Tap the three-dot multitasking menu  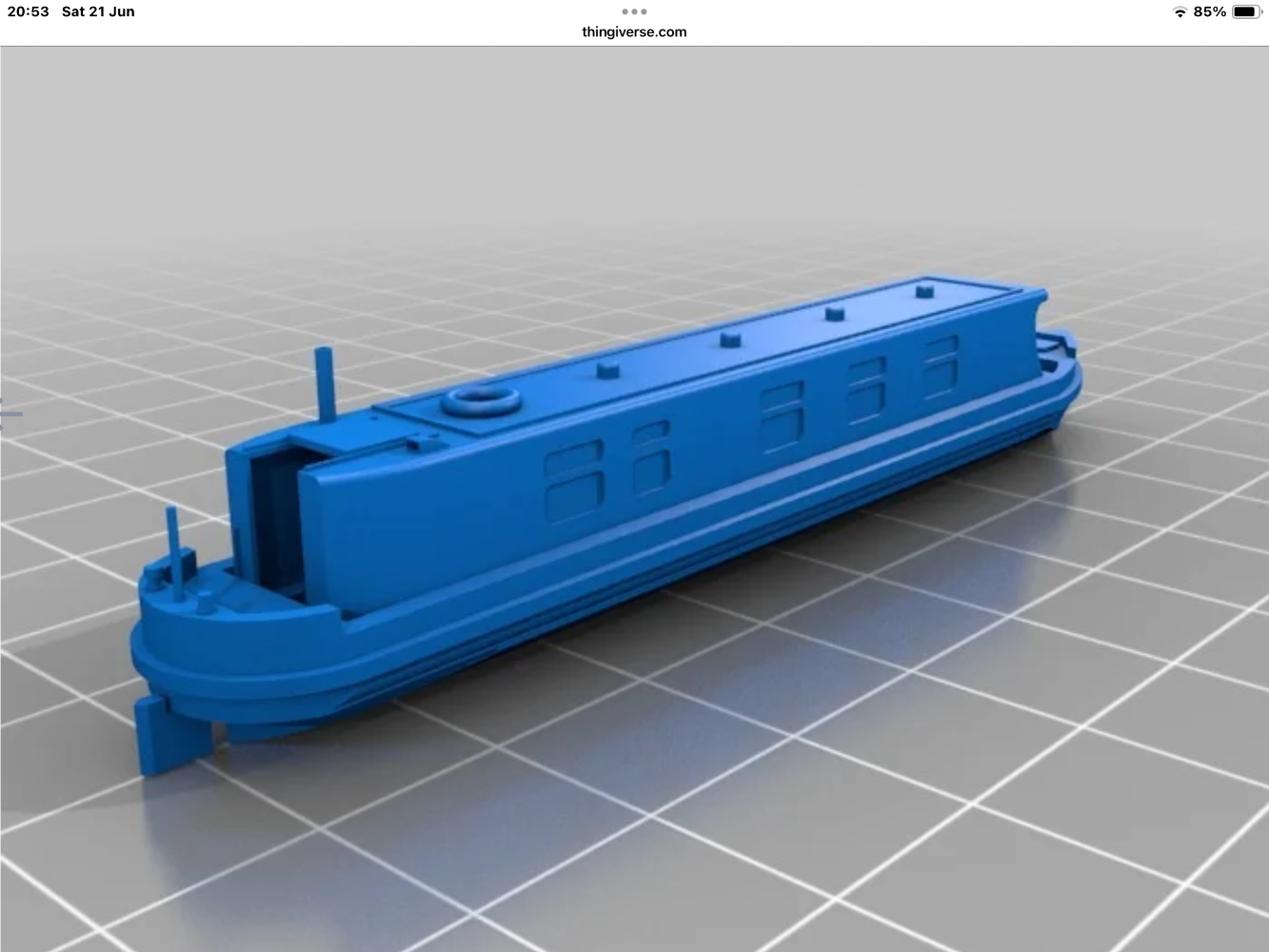pos(634,11)
